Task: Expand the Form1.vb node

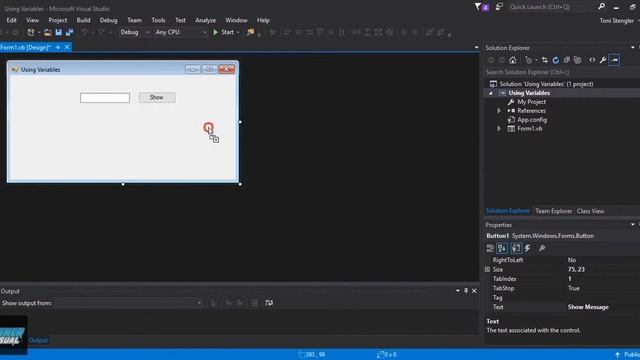Action: [499, 129]
